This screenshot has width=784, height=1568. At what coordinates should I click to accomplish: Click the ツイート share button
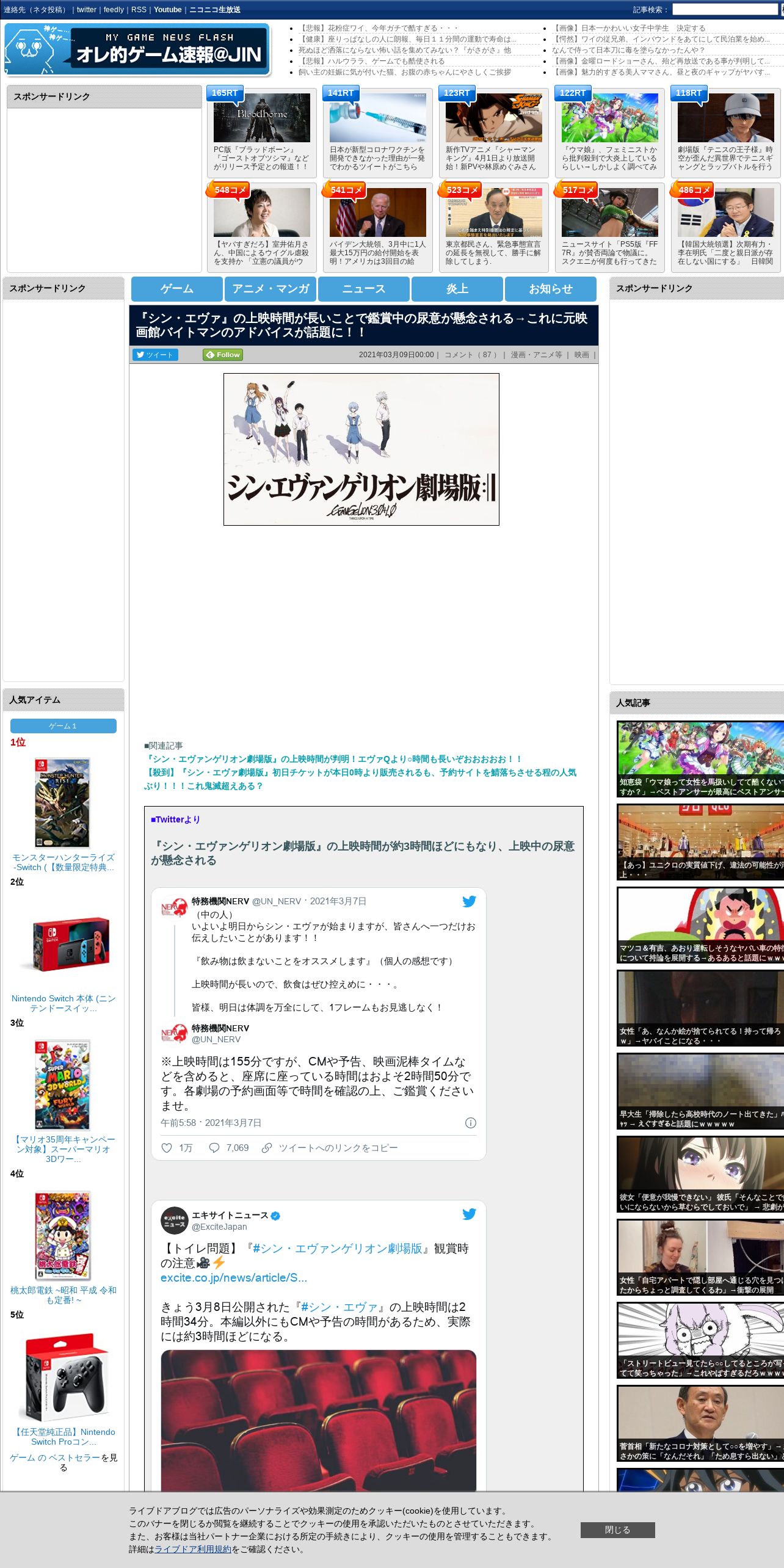pyautogui.click(x=156, y=355)
